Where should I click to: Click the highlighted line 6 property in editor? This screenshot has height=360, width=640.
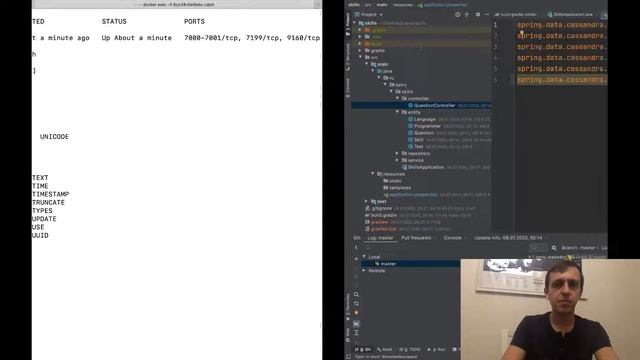(x=562, y=80)
